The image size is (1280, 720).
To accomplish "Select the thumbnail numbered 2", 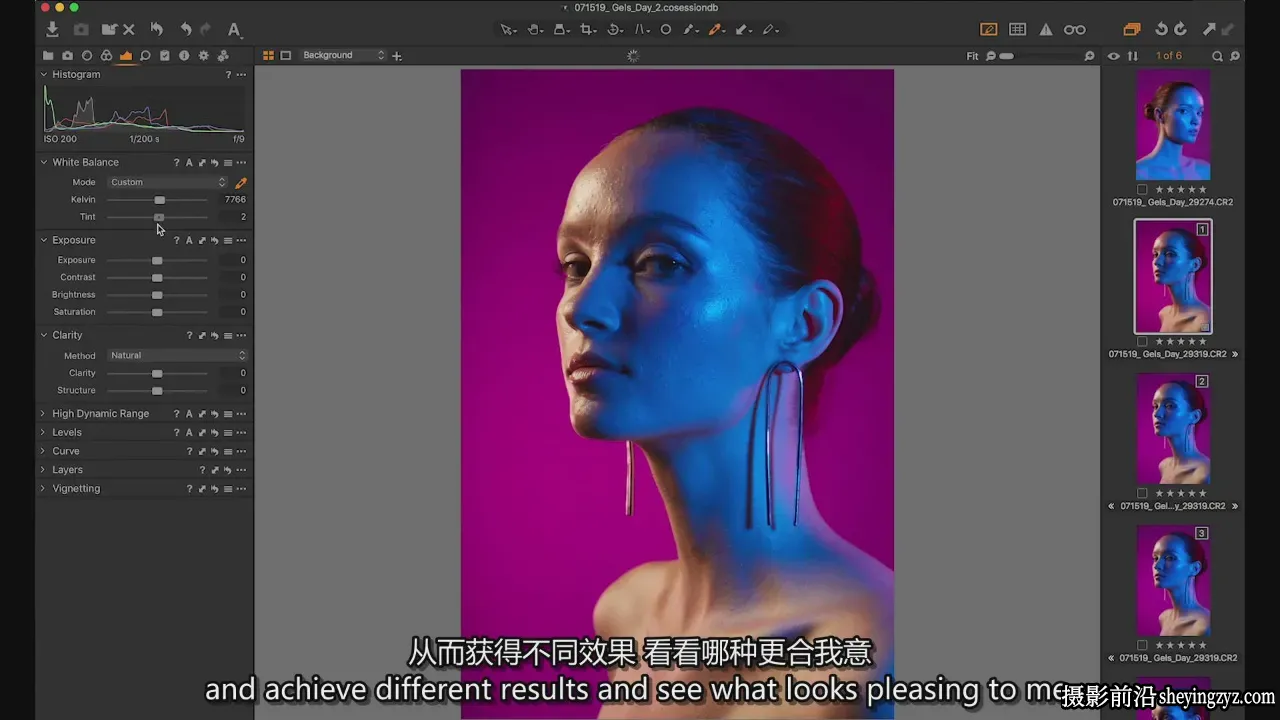I will point(1173,428).
